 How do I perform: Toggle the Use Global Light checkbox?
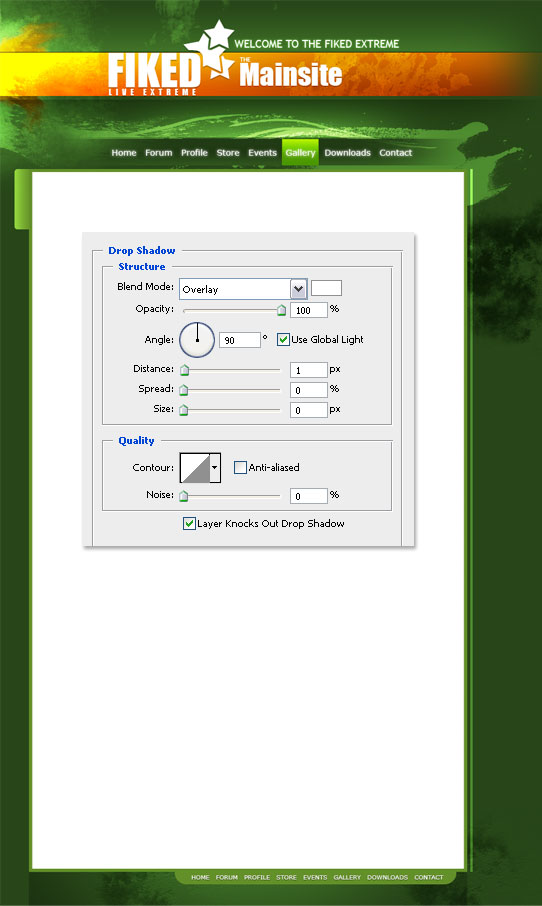coord(283,339)
